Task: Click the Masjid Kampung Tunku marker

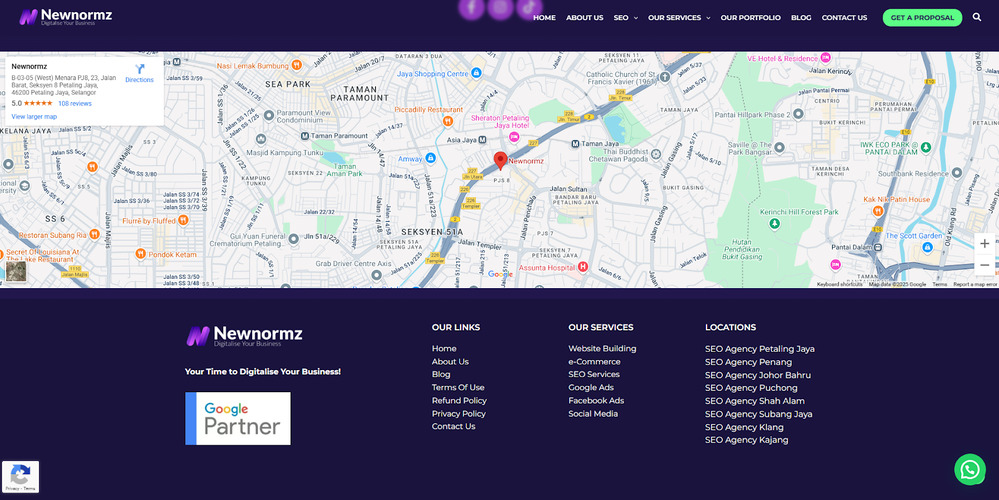Action: 261,139
